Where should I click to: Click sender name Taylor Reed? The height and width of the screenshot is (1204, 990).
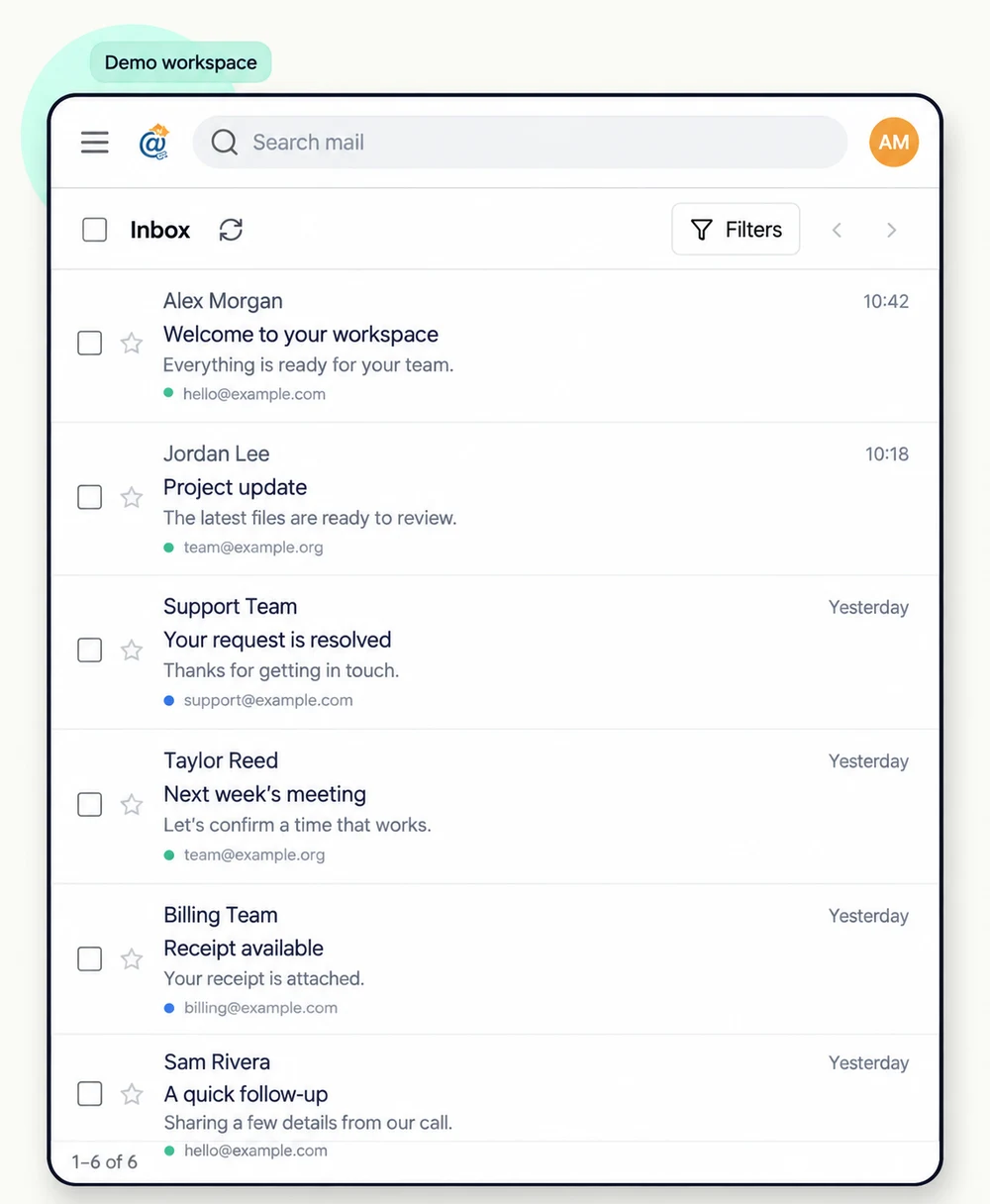tap(221, 760)
